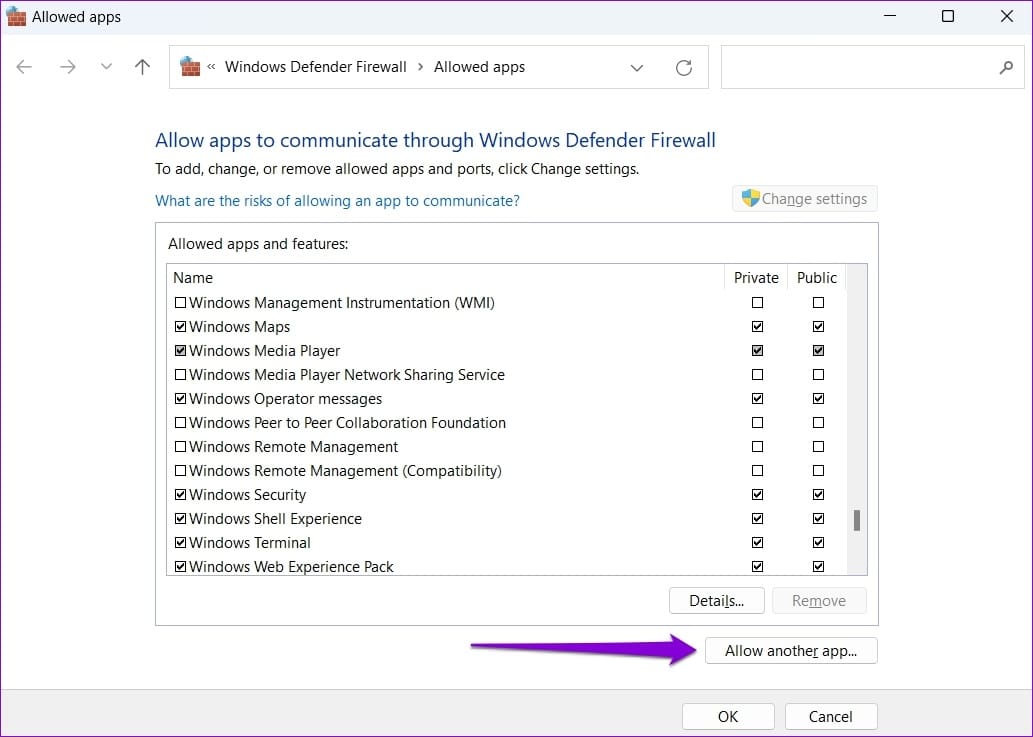Select the Allowed apps breadcrumb

(480, 67)
